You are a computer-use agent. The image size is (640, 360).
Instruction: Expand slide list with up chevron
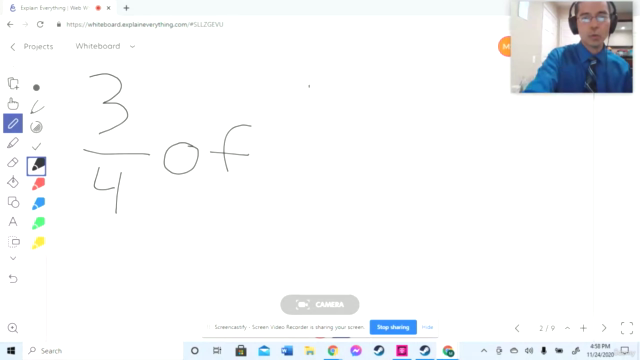point(567,328)
